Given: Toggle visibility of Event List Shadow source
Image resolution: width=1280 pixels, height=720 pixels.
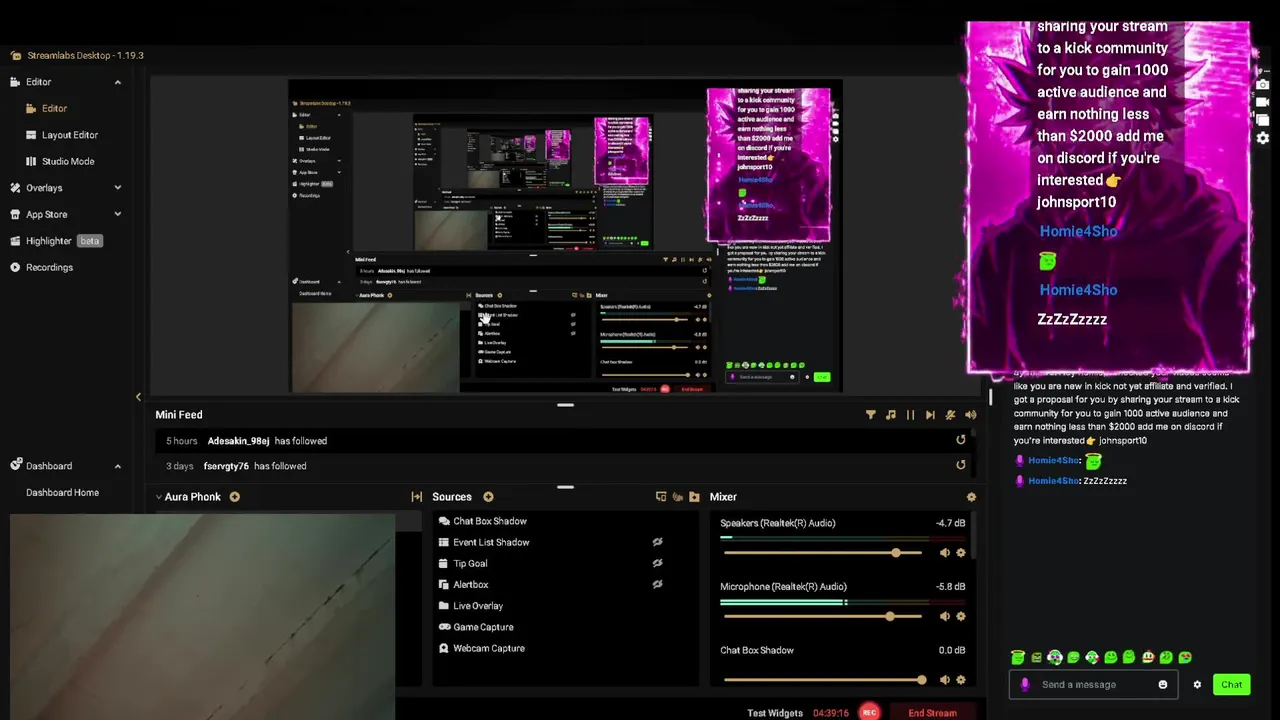Looking at the screenshot, I should tap(657, 542).
